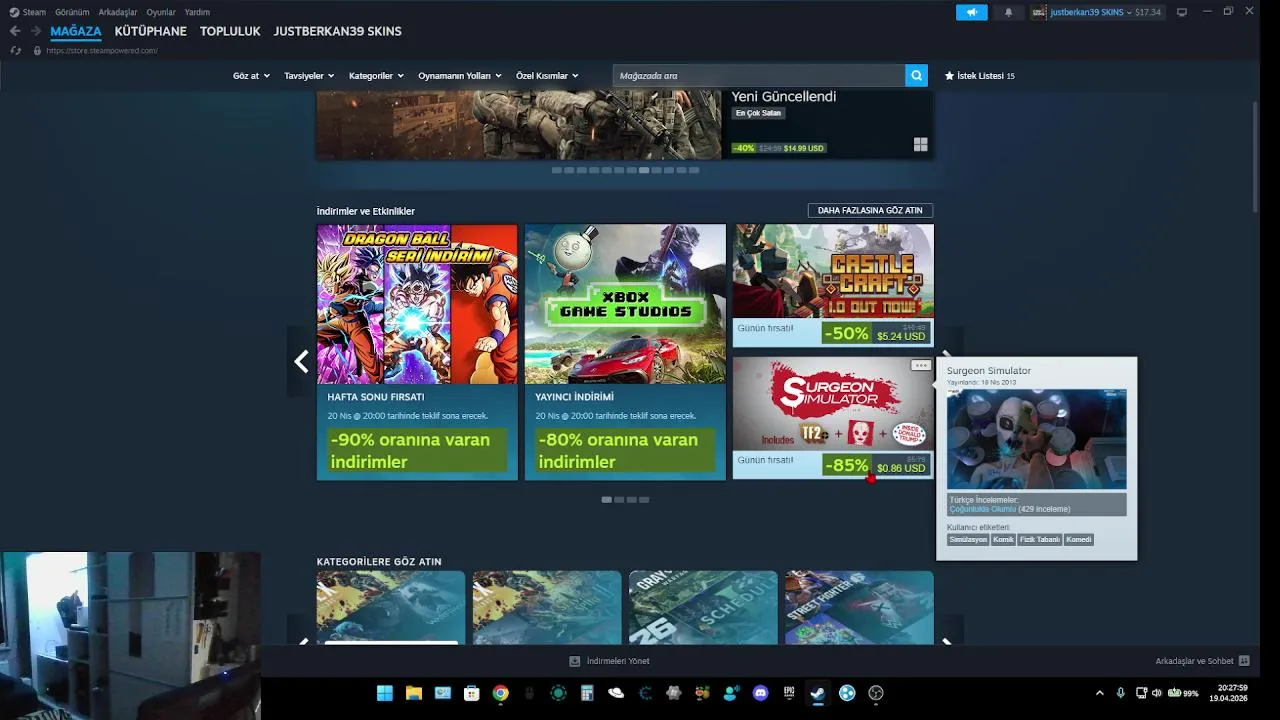Click the Mağazada ara search field
This screenshot has height=720, width=1280.
[x=759, y=76]
